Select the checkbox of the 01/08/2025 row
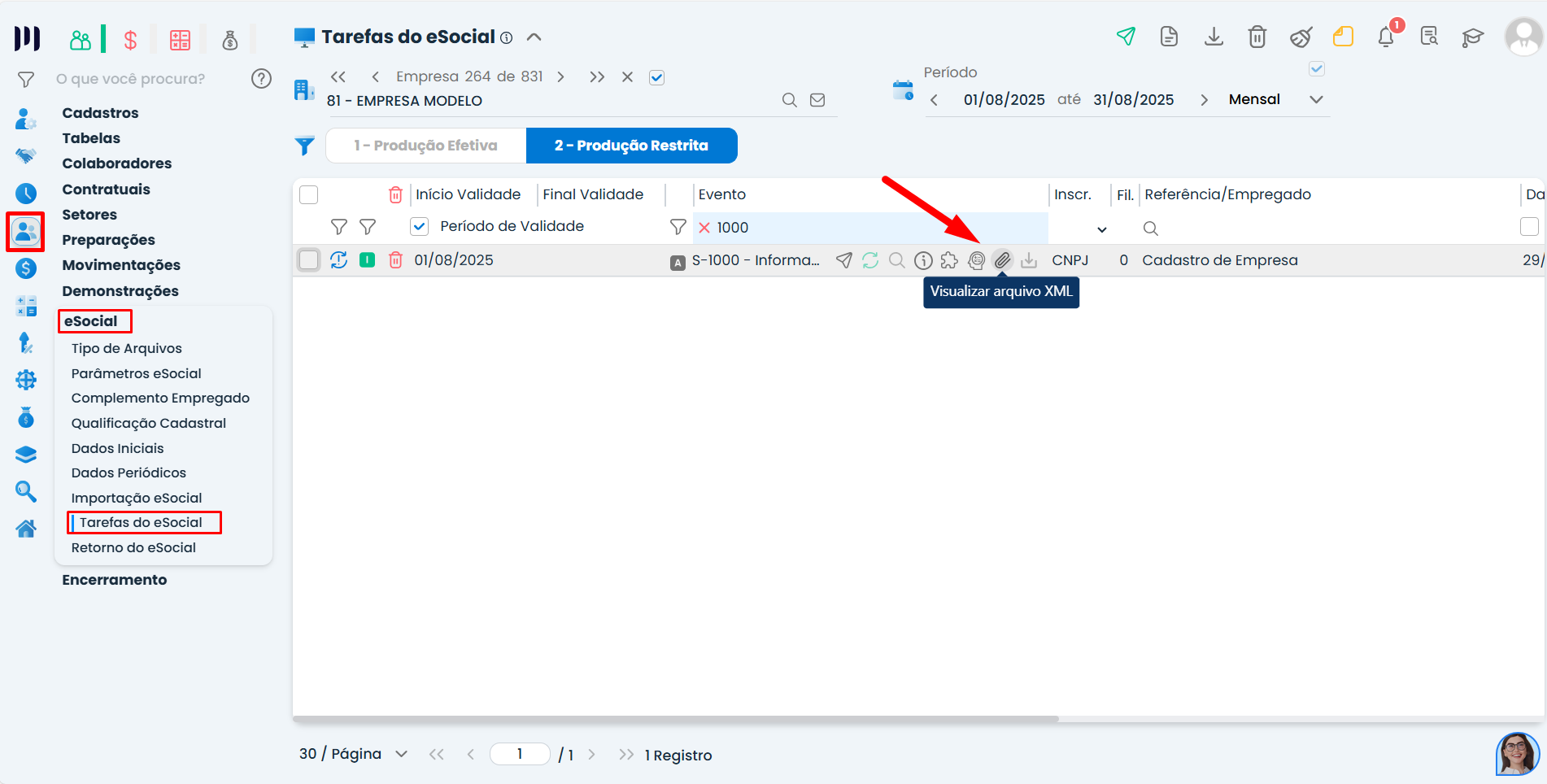The image size is (1547, 784). click(309, 260)
